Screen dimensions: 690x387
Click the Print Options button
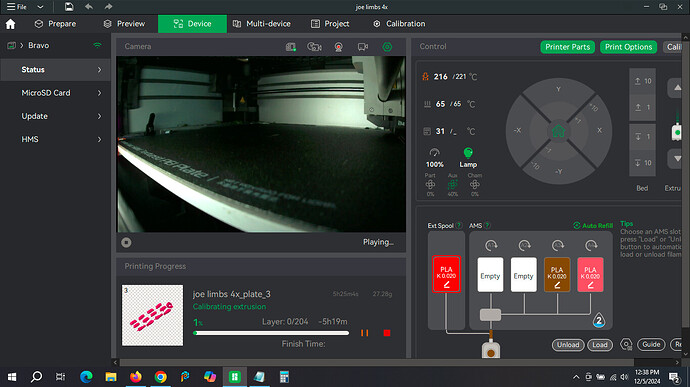click(x=628, y=47)
